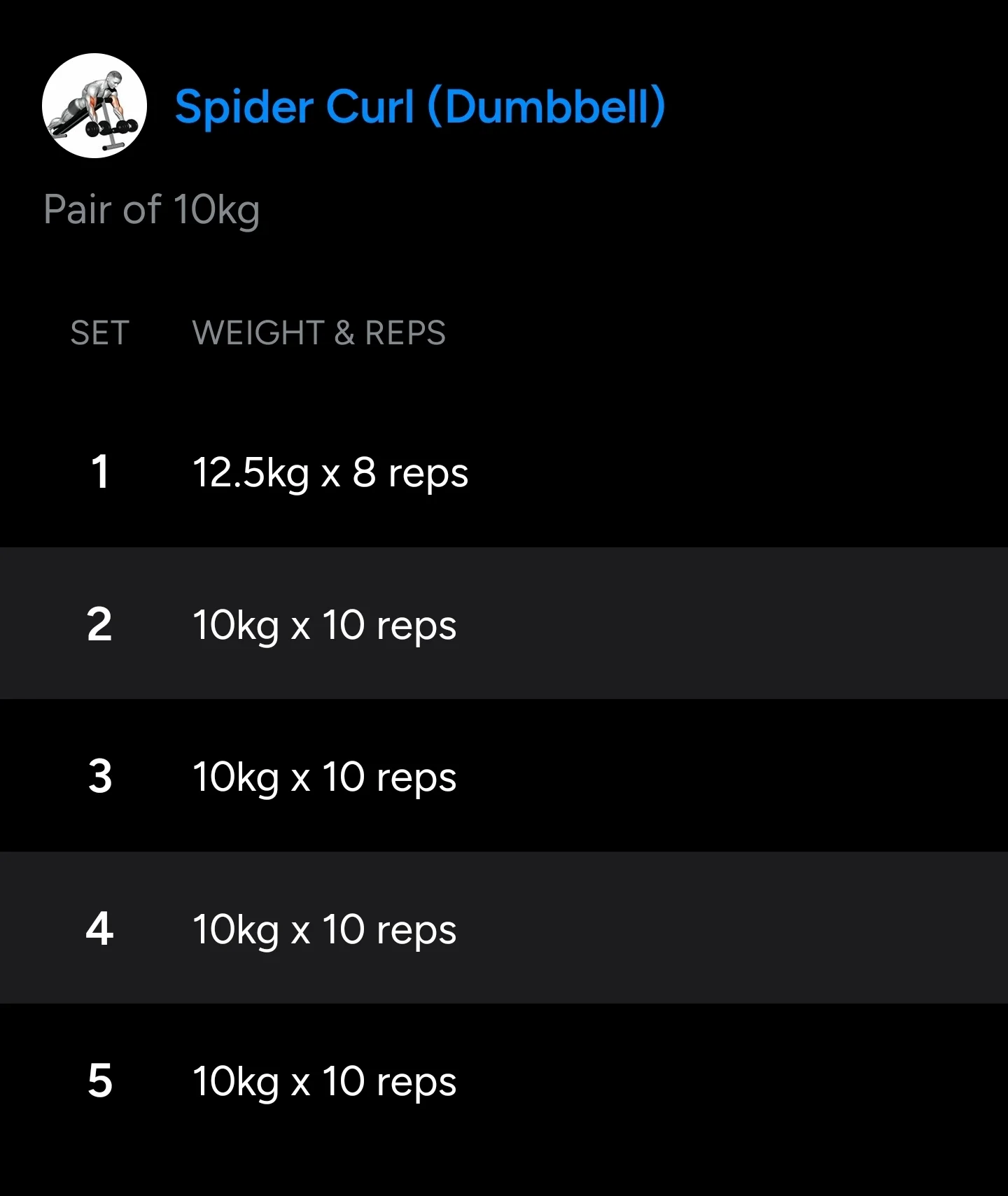This screenshot has width=1008, height=1196.
Task: Tap the 10kg weight in set 3
Action: coord(235,777)
